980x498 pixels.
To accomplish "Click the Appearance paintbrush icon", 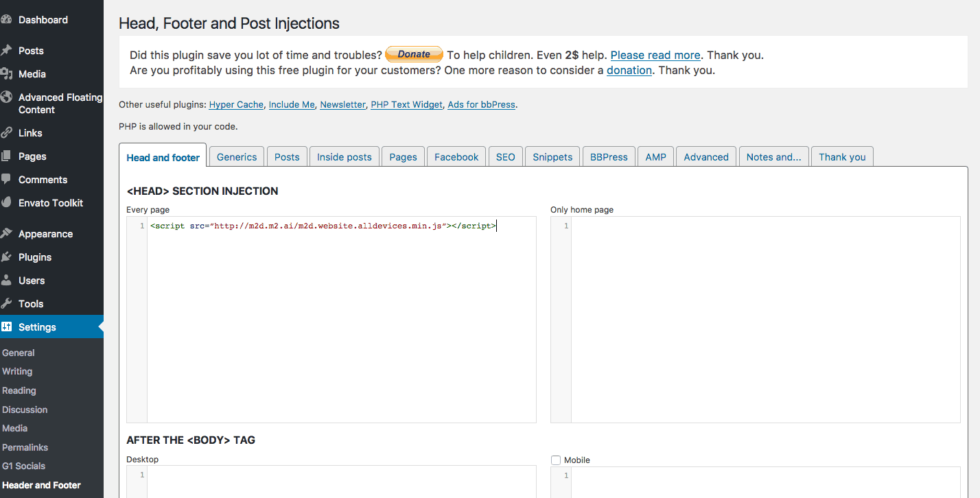I will click(x=6, y=234).
